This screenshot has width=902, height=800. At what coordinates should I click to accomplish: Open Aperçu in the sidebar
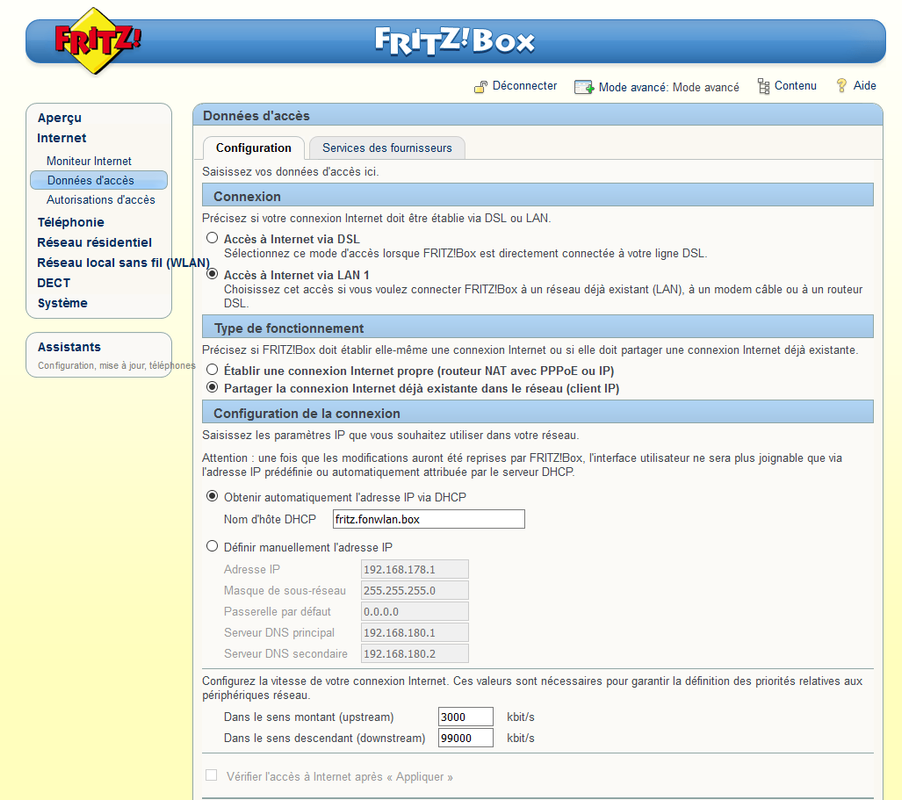[60, 118]
